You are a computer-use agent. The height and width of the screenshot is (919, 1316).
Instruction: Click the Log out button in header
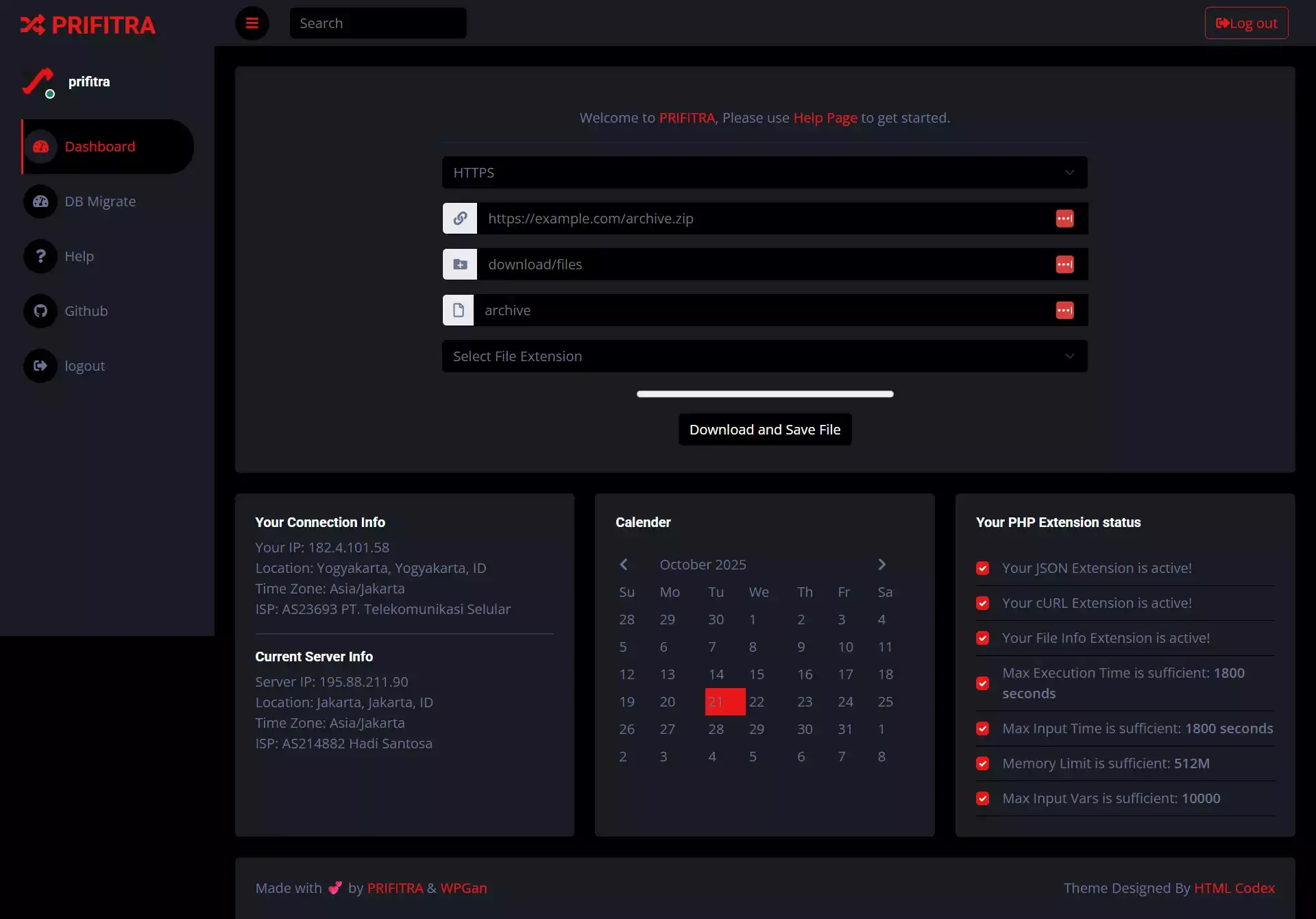click(x=1246, y=23)
